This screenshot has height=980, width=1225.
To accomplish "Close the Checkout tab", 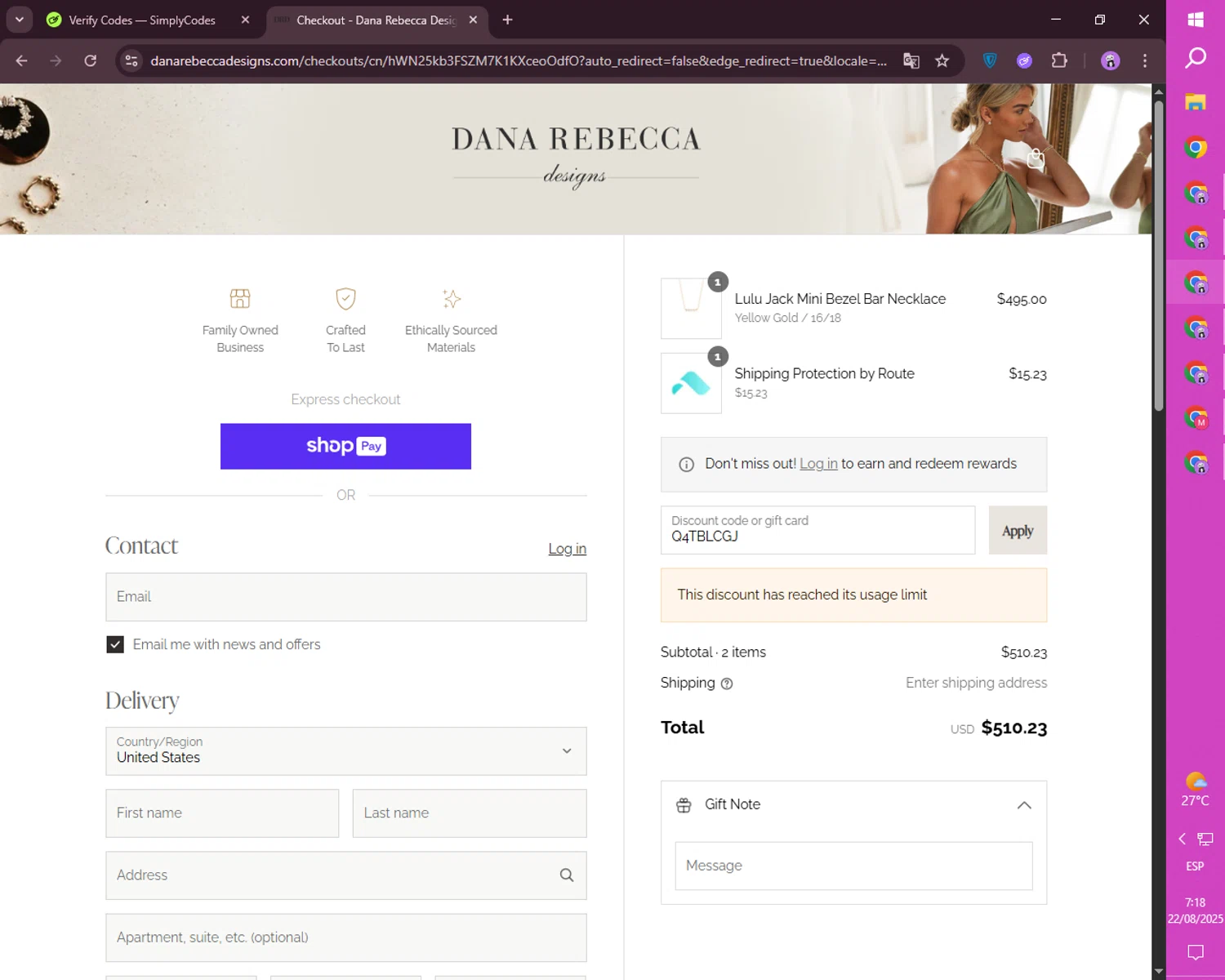I will point(473,20).
